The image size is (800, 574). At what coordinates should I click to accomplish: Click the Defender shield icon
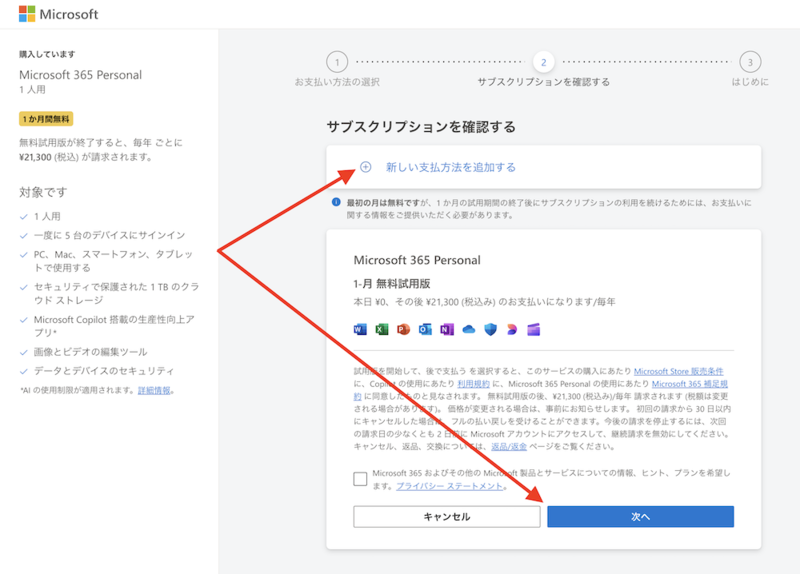pos(490,330)
